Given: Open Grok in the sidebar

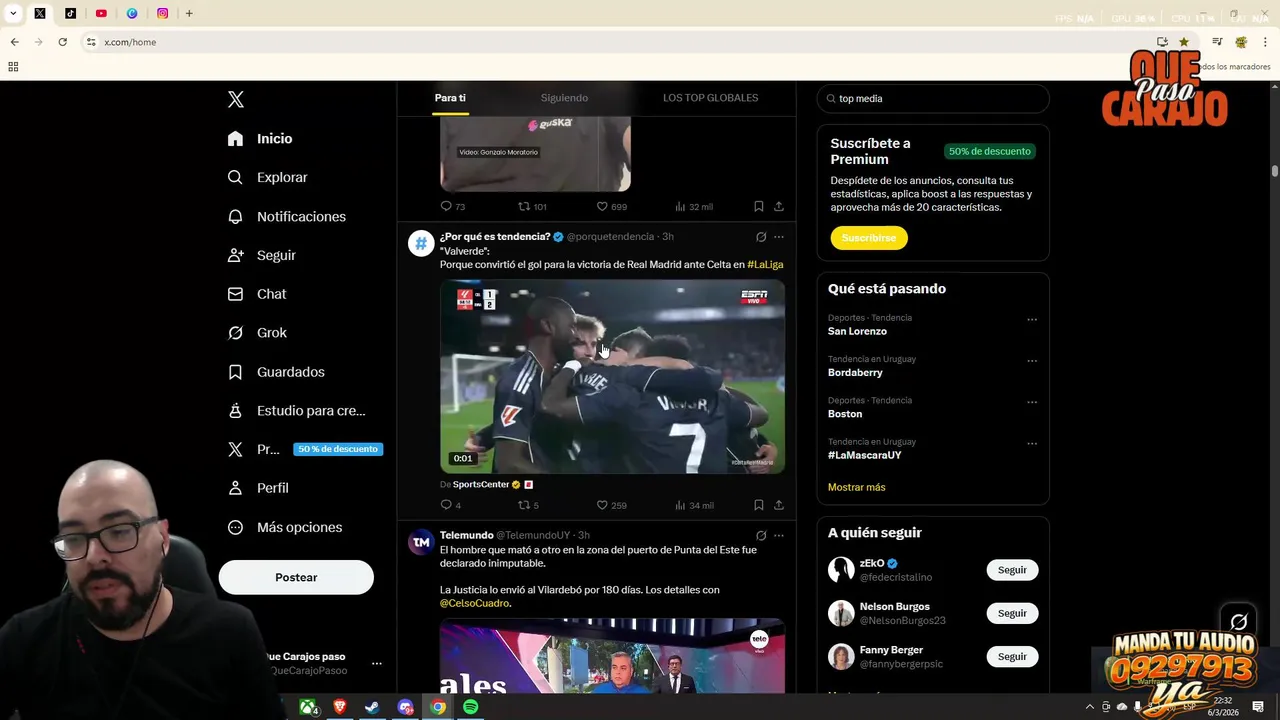Looking at the screenshot, I should [x=256, y=333].
